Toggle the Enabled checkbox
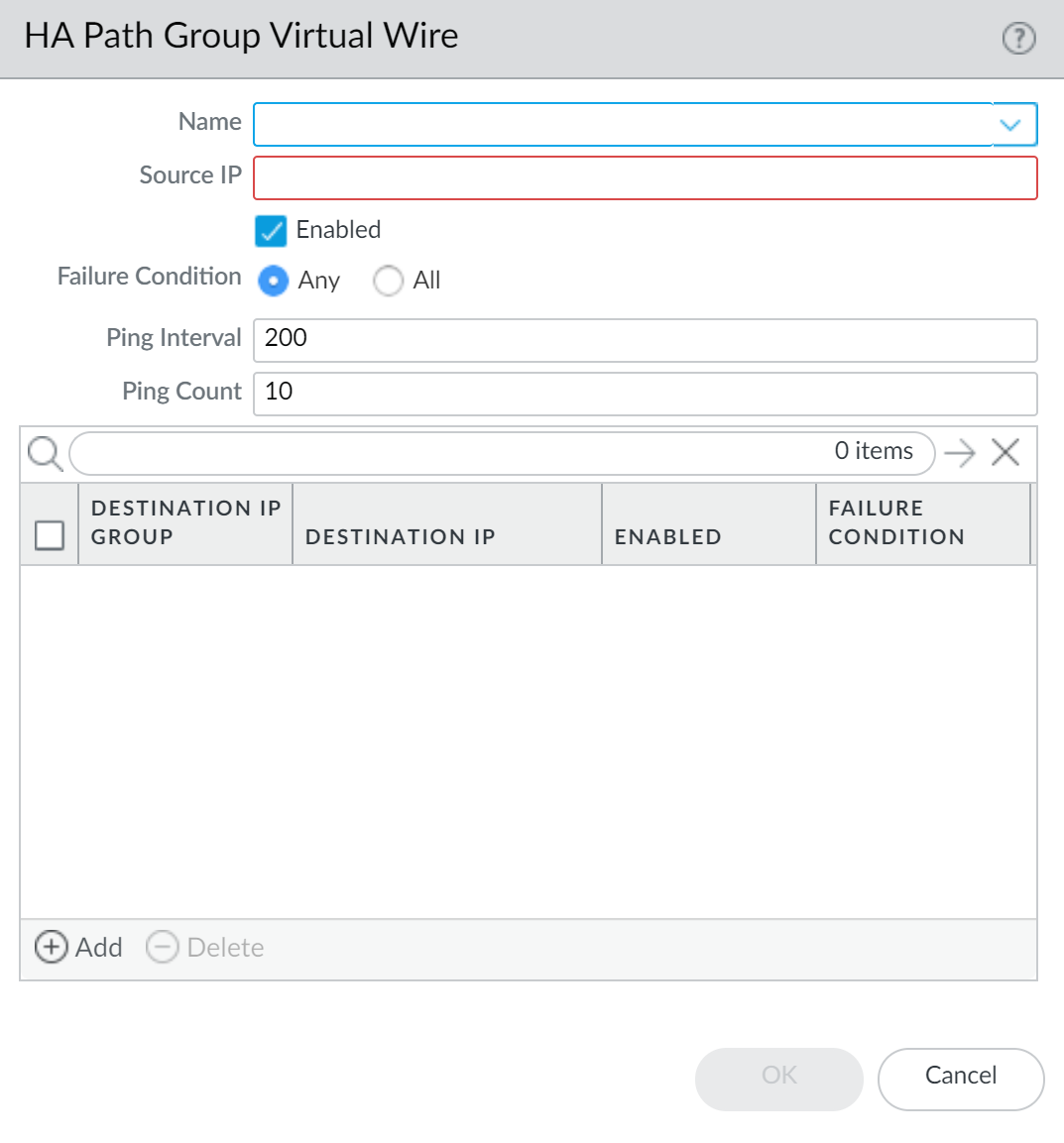The width and height of the screenshot is (1064, 1143). [x=271, y=231]
